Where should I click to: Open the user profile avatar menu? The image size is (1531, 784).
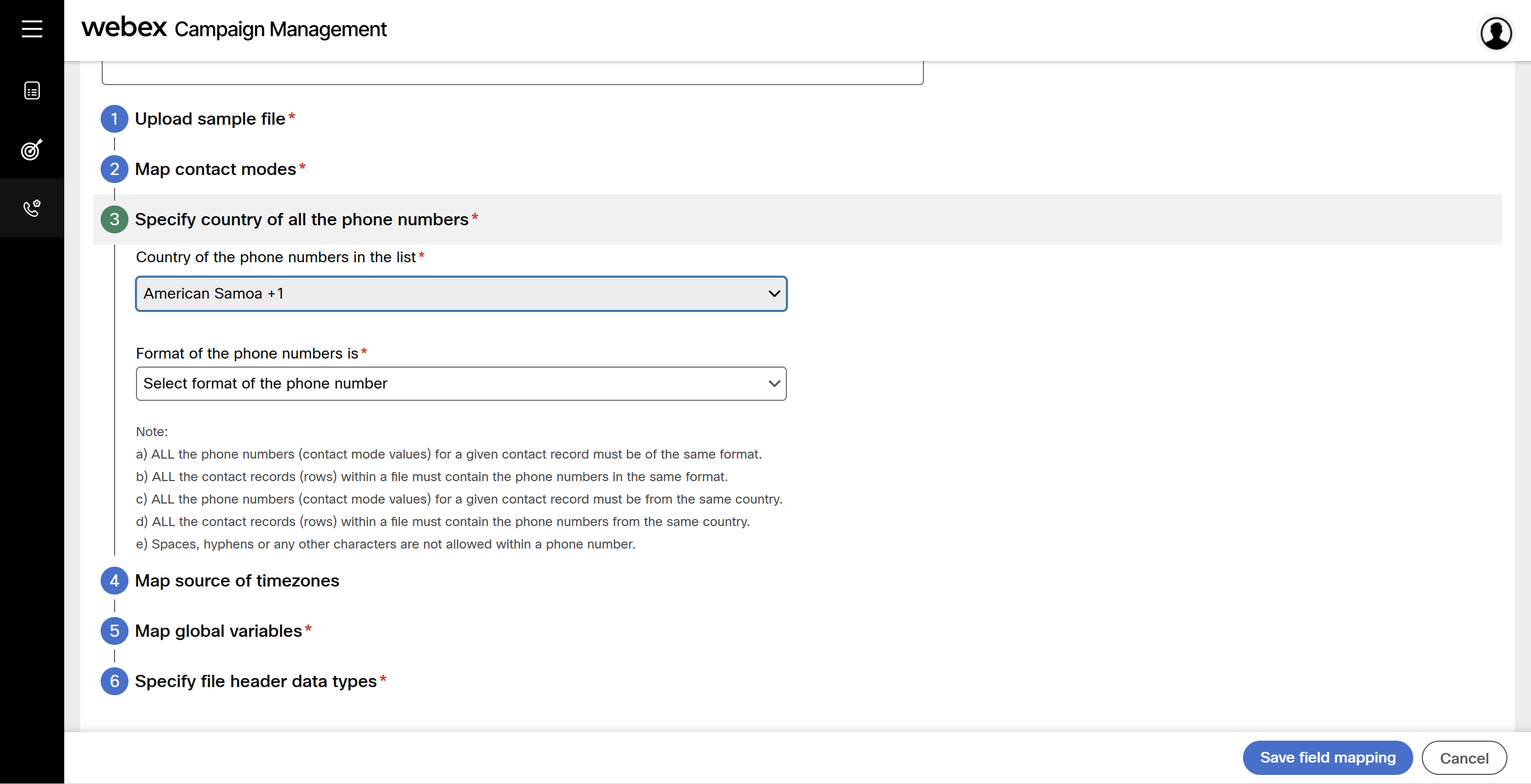tap(1495, 33)
